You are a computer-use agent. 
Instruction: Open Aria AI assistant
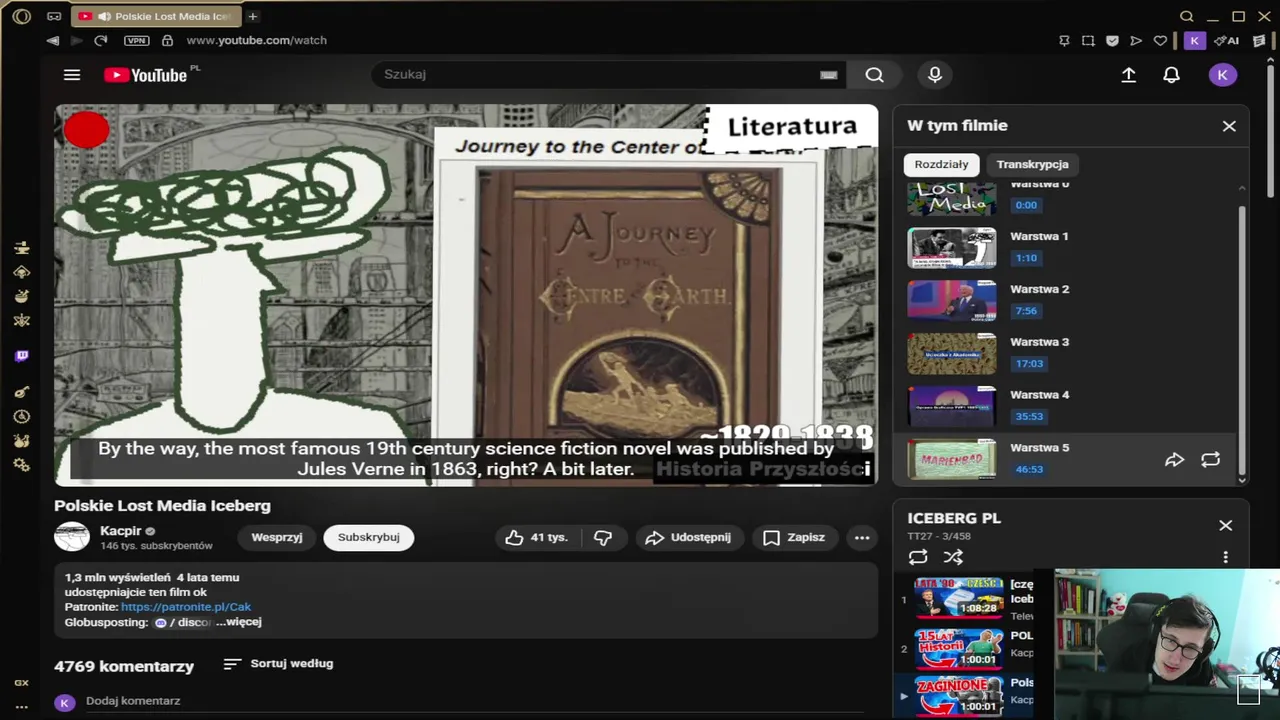pos(1226,41)
